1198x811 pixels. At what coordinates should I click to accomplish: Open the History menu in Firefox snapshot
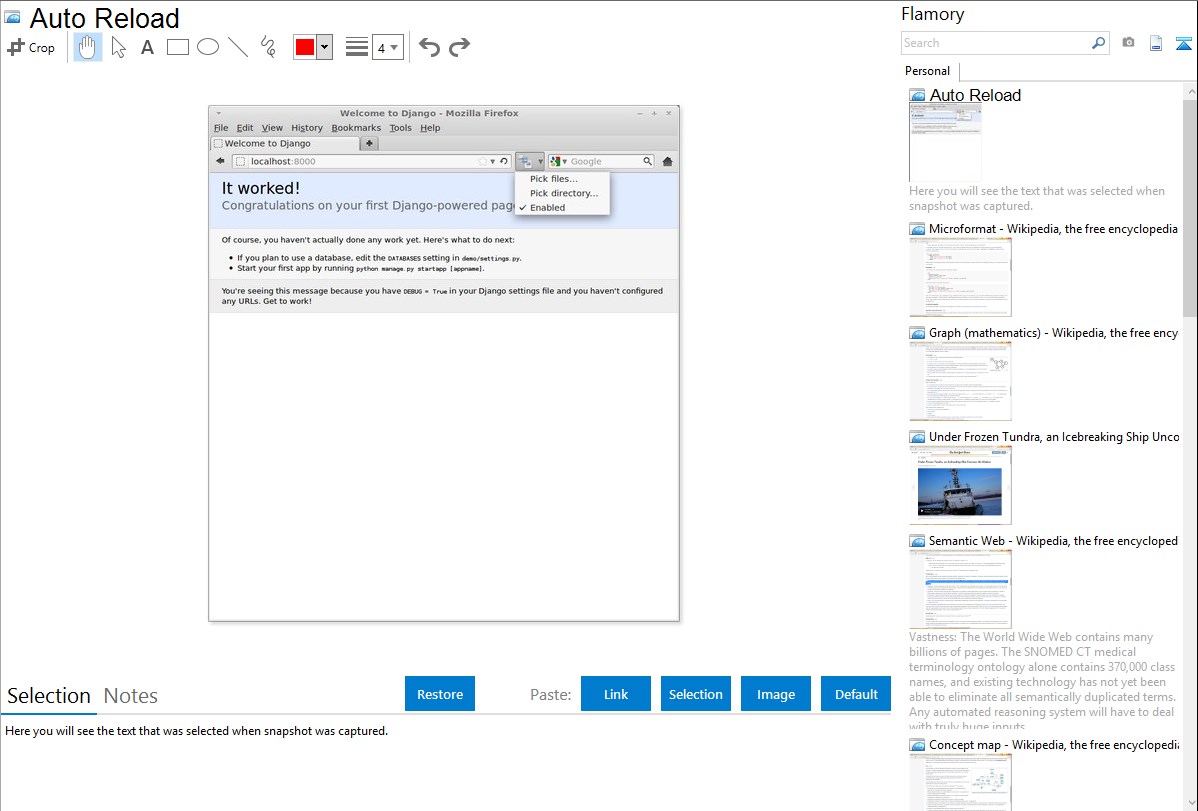click(x=307, y=128)
